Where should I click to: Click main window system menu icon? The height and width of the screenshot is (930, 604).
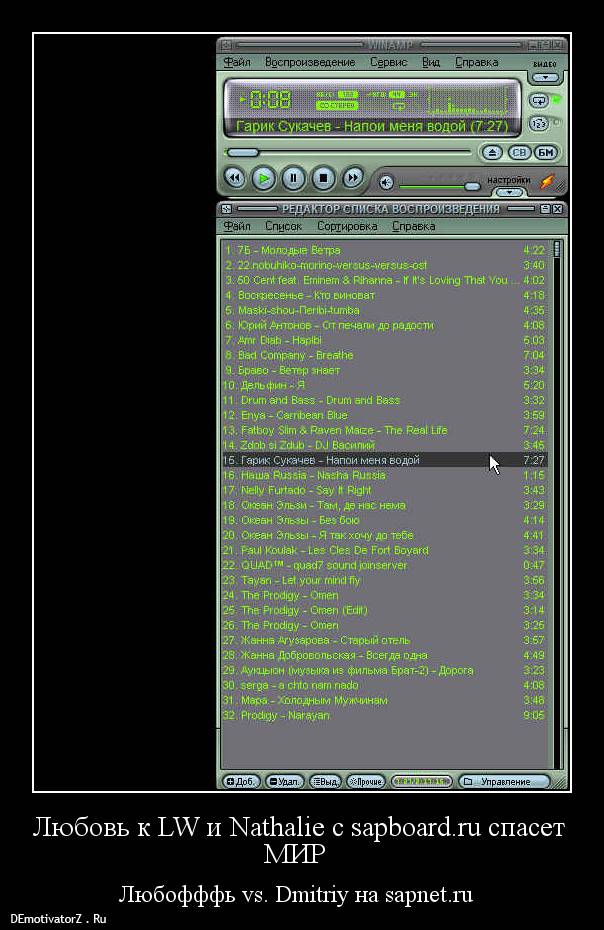[226, 44]
